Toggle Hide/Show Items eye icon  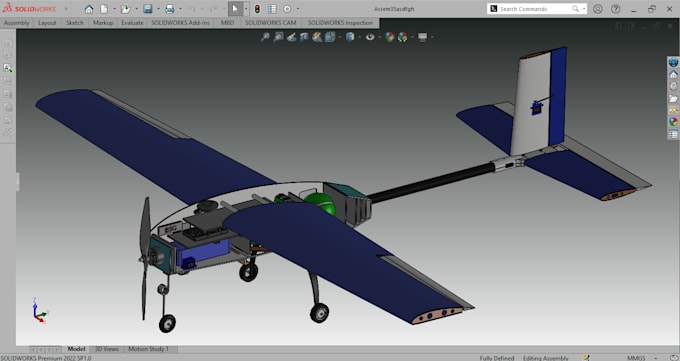[370, 37]
